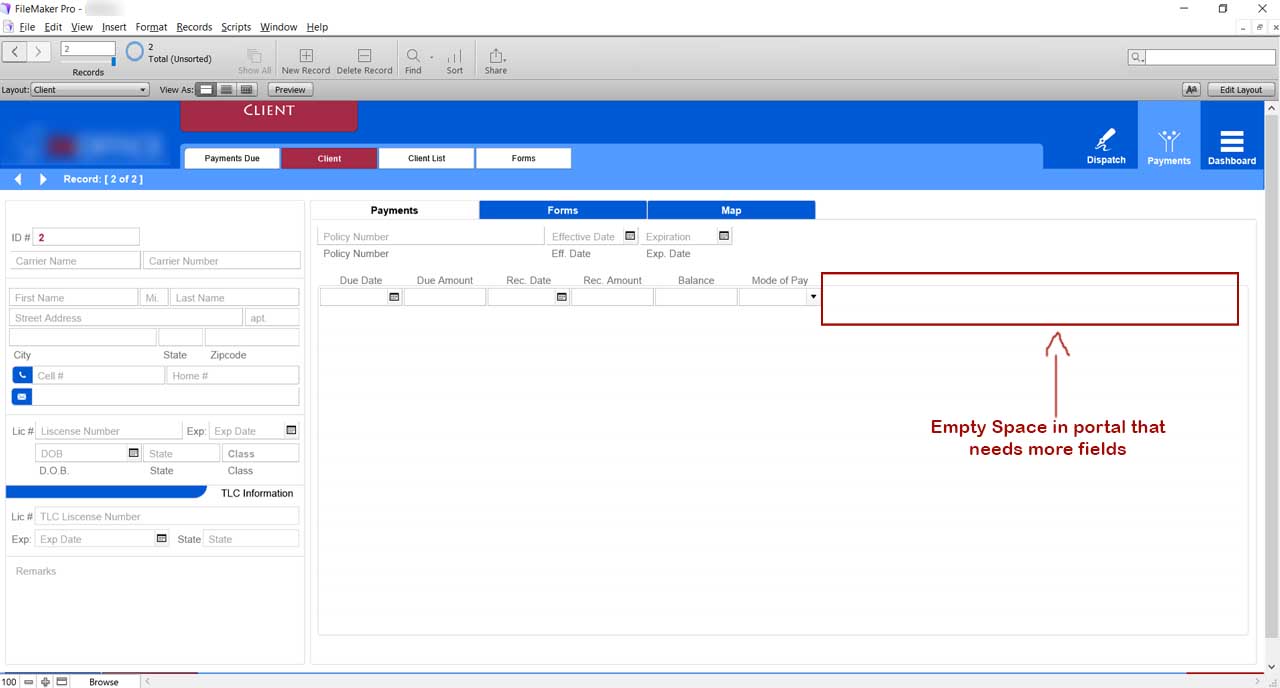Switch to Table view icon
Viewport: 1280px width, 688px height.
(x=246, y=90)
